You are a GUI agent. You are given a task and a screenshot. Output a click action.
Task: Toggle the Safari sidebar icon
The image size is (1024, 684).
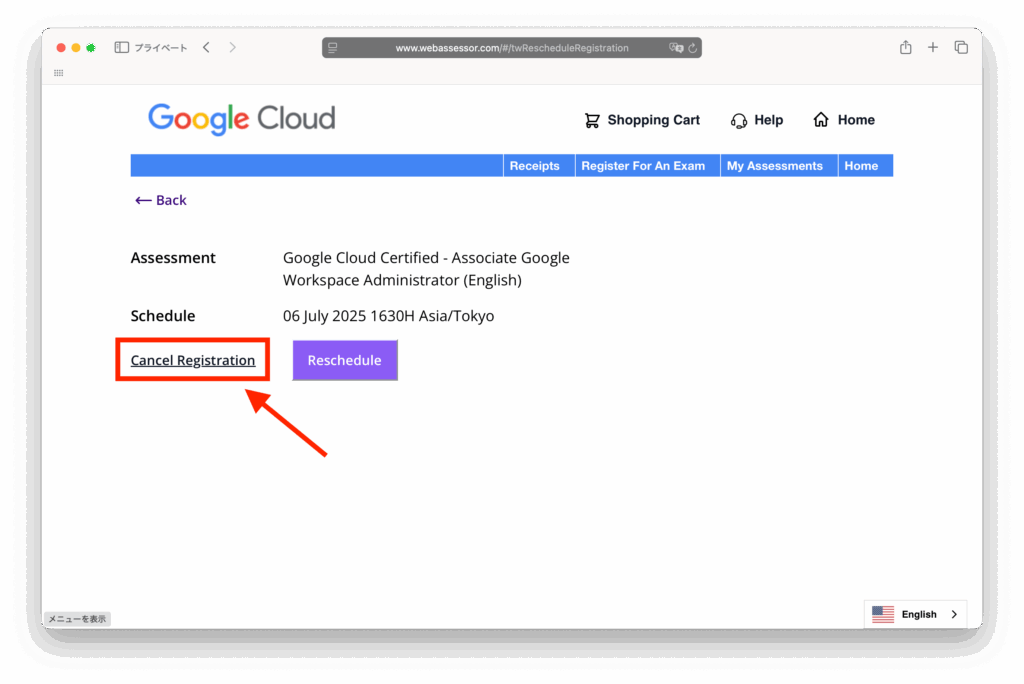tap(121, 47)
